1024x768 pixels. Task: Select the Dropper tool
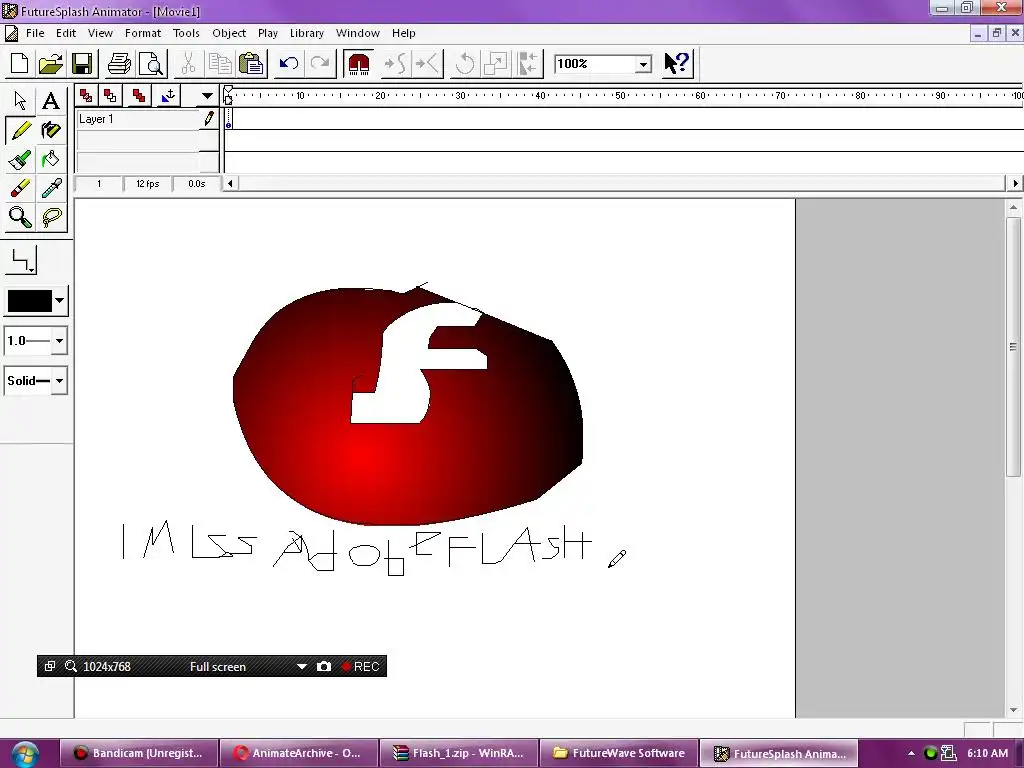click(x=51, y=189)
